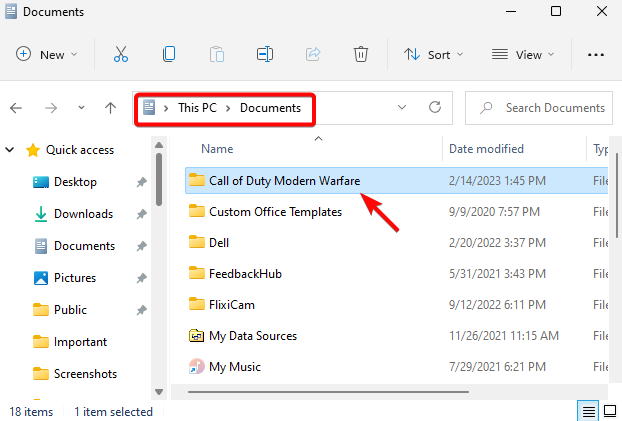Click the Delete trash can icon

[361, 54]
